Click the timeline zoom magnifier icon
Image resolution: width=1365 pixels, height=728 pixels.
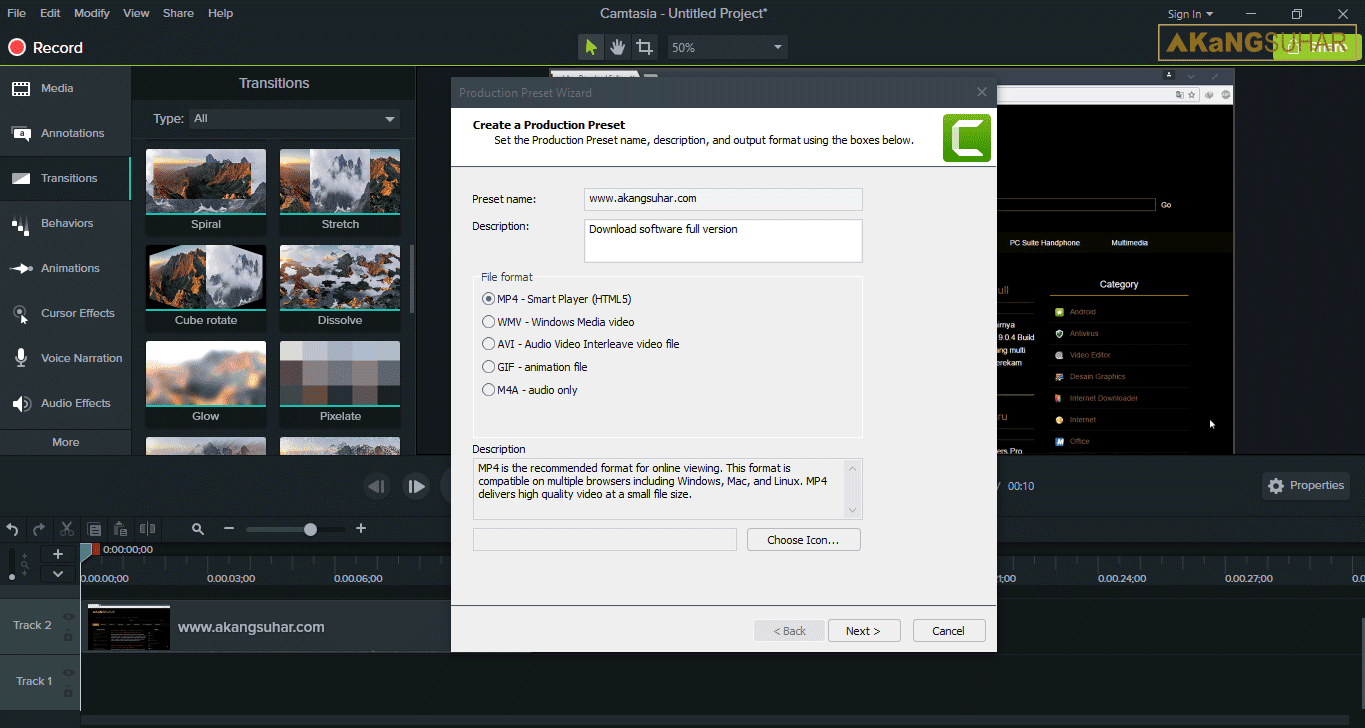click(198, 529)
